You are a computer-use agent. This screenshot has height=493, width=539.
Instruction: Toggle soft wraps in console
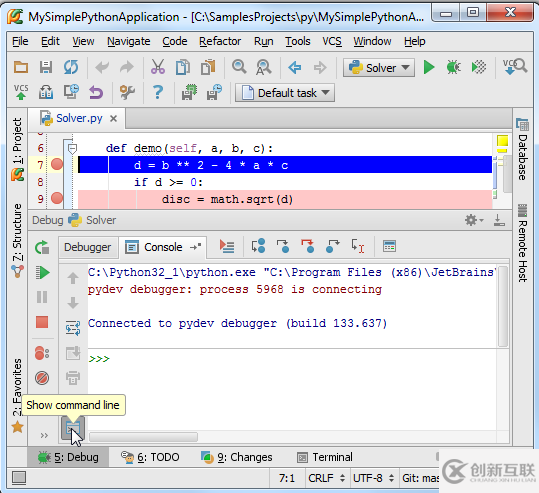pyautogui.click(x=73, y=328)
